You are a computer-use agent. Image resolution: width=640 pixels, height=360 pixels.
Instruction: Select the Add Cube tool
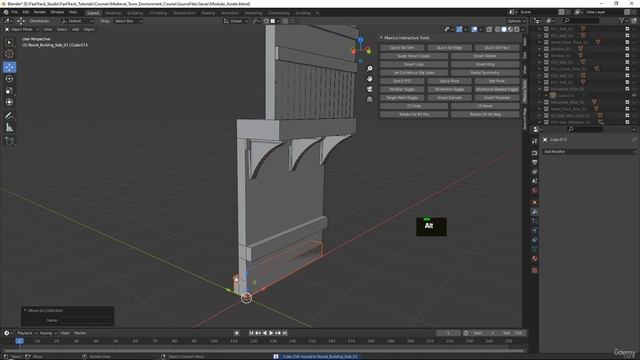click(9, 141)
